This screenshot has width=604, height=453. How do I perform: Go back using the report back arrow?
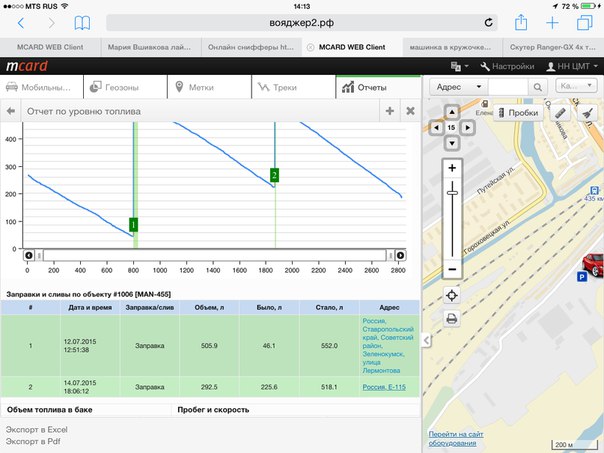(x=11, y=112)
